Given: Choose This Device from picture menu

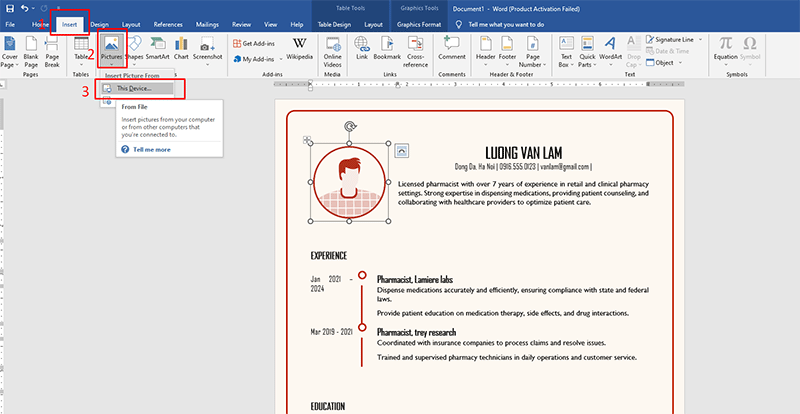Looking at the screenshot, I should 137,88.
